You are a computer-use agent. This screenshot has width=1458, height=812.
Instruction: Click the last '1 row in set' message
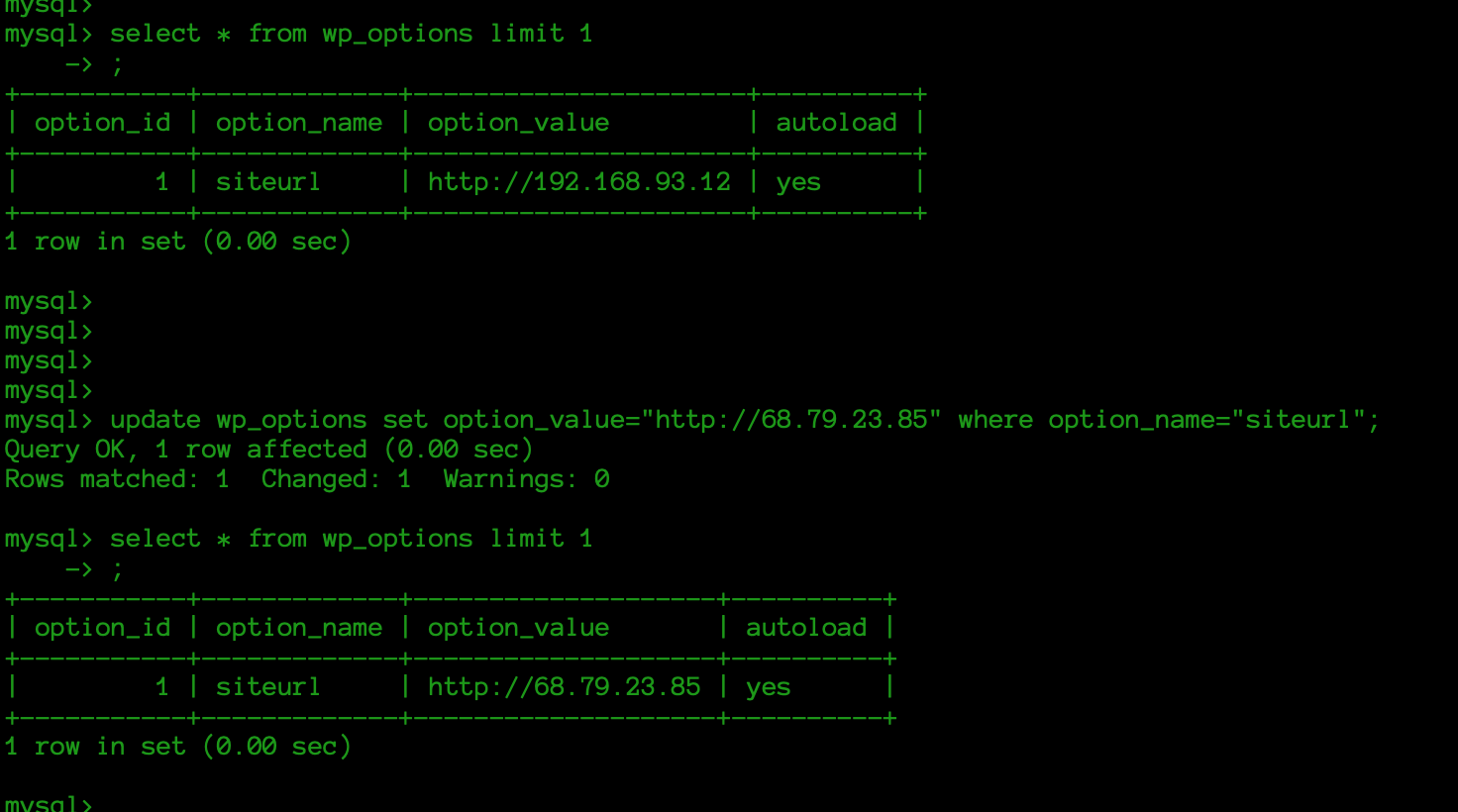tap(178, 747)
